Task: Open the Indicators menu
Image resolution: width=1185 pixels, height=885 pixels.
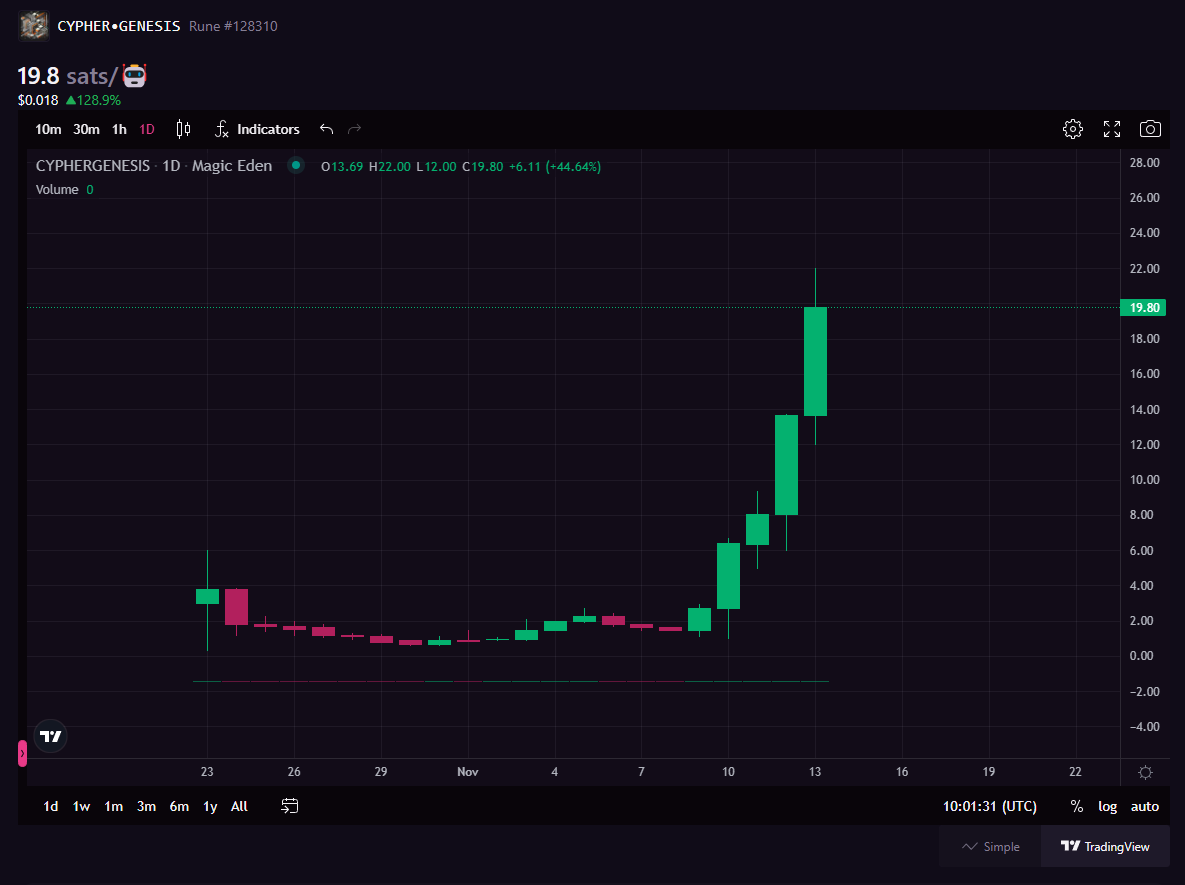Action: click(x=258, y=129)
